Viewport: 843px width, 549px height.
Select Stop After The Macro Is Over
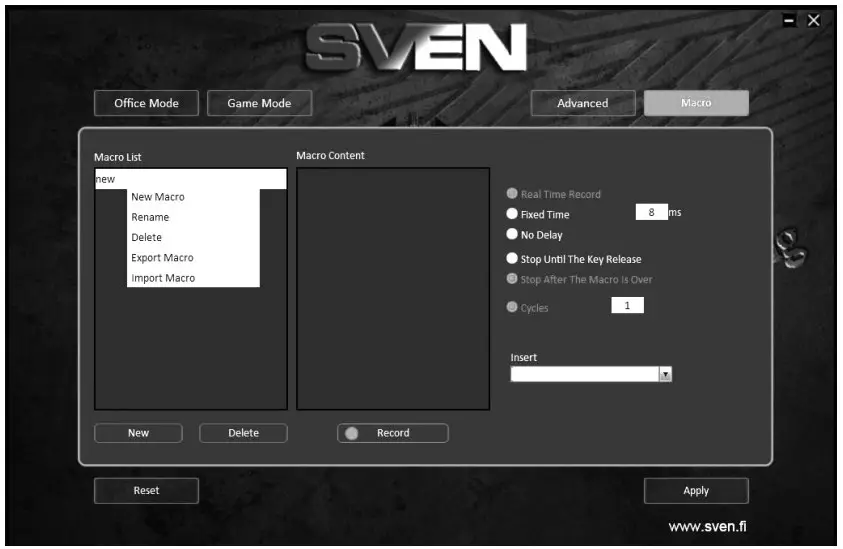[512, 279]
